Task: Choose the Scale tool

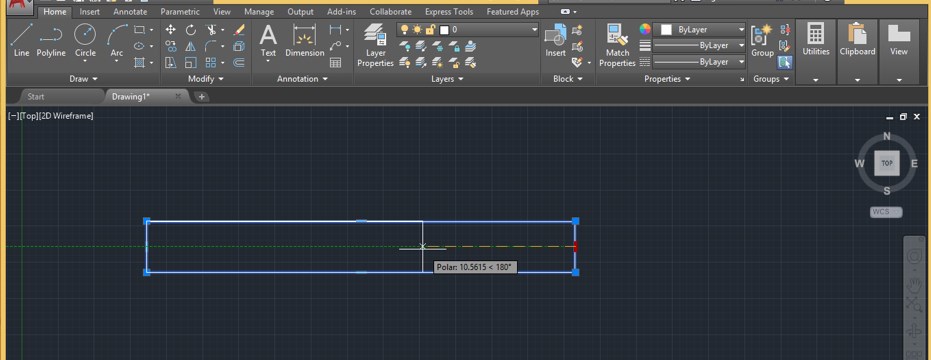Action: (x=191, y=62)
